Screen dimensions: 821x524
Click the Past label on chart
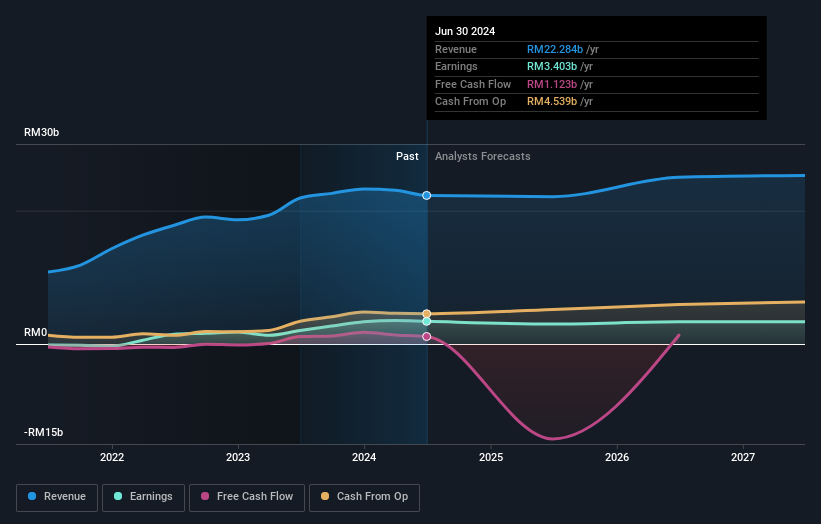point(407,156)
